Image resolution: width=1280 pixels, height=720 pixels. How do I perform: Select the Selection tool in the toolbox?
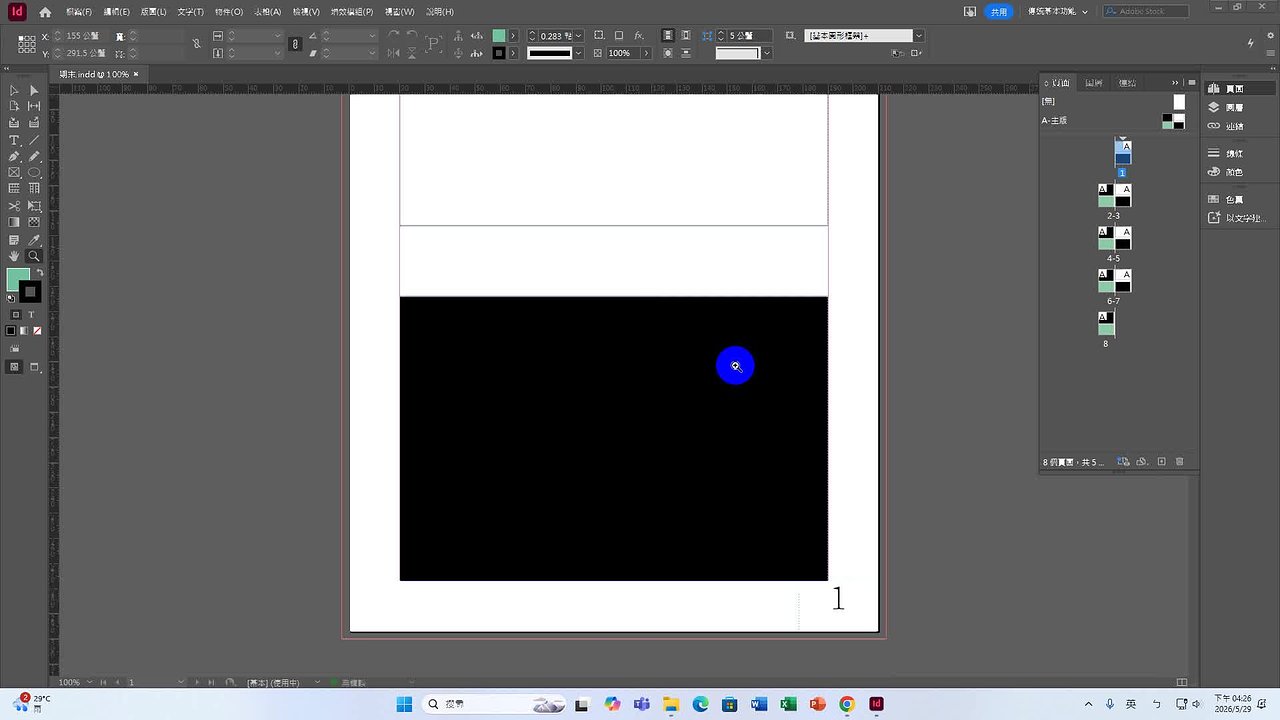(x=14, y=90)
